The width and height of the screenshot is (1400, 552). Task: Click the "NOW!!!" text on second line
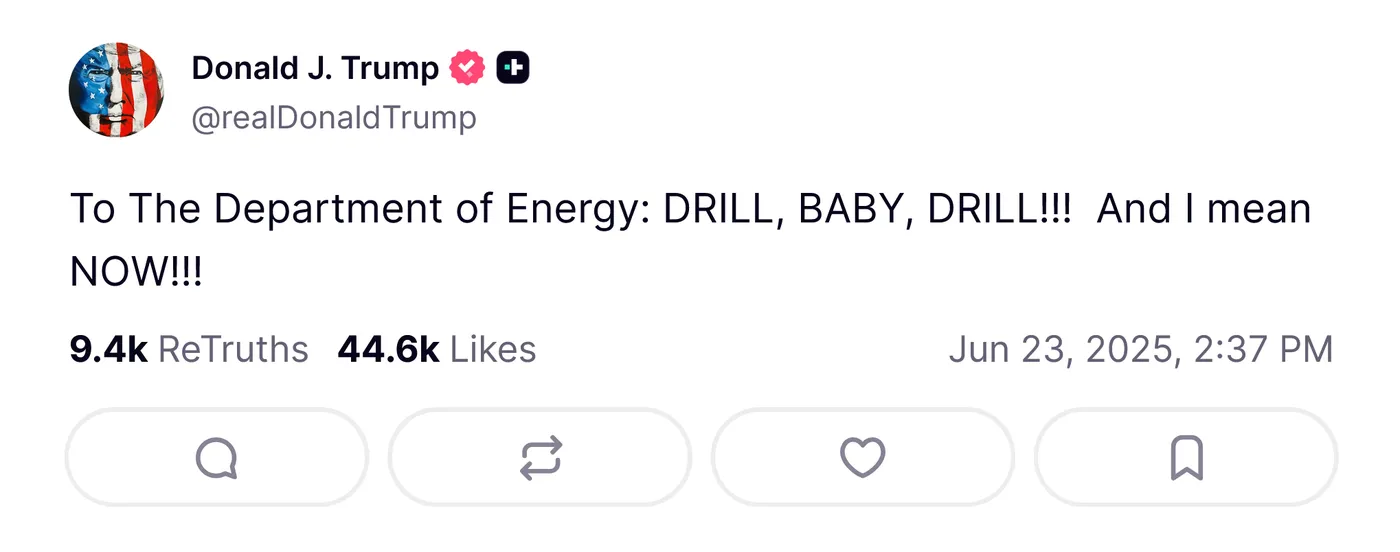[x=136, y=271]
